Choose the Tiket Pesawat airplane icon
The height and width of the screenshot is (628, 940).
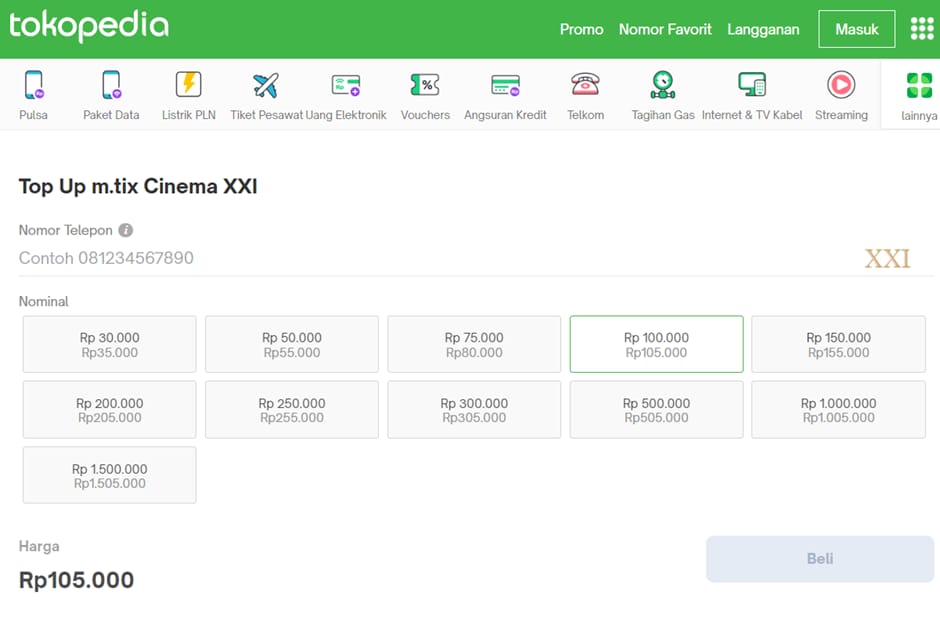pyautogui.click(x=266, y=85)
